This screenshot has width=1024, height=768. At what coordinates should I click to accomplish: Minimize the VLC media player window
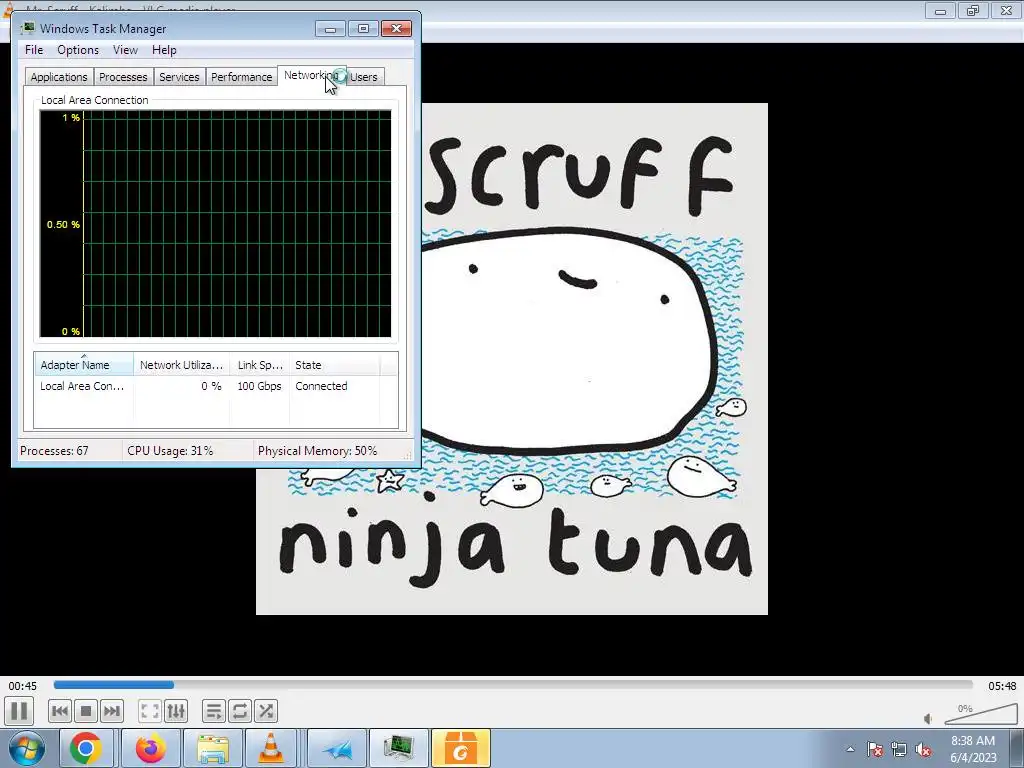[x=940, y=10]
